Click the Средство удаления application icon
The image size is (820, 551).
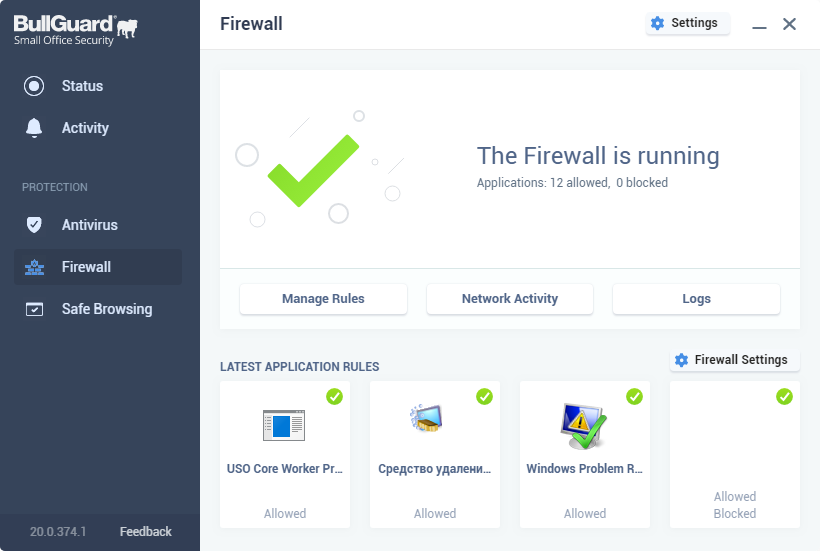point(427,418)
